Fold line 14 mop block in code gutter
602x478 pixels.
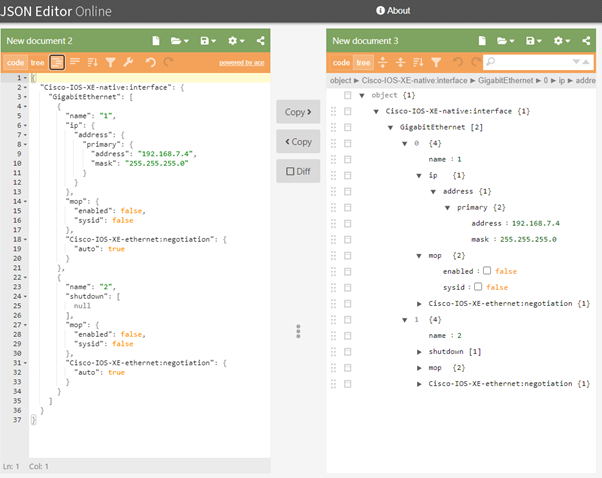click(25, 201)
